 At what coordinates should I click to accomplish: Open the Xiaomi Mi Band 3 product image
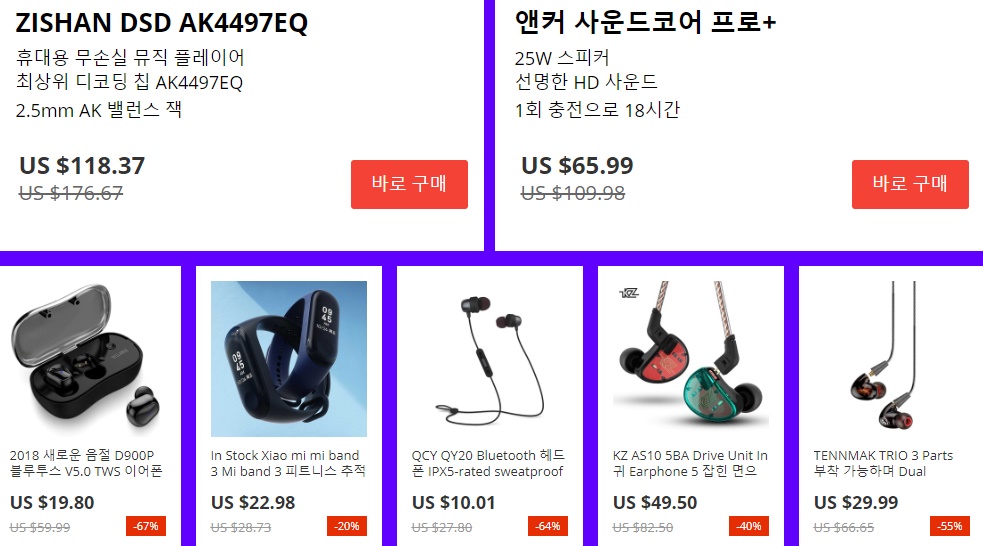(288, 359)
